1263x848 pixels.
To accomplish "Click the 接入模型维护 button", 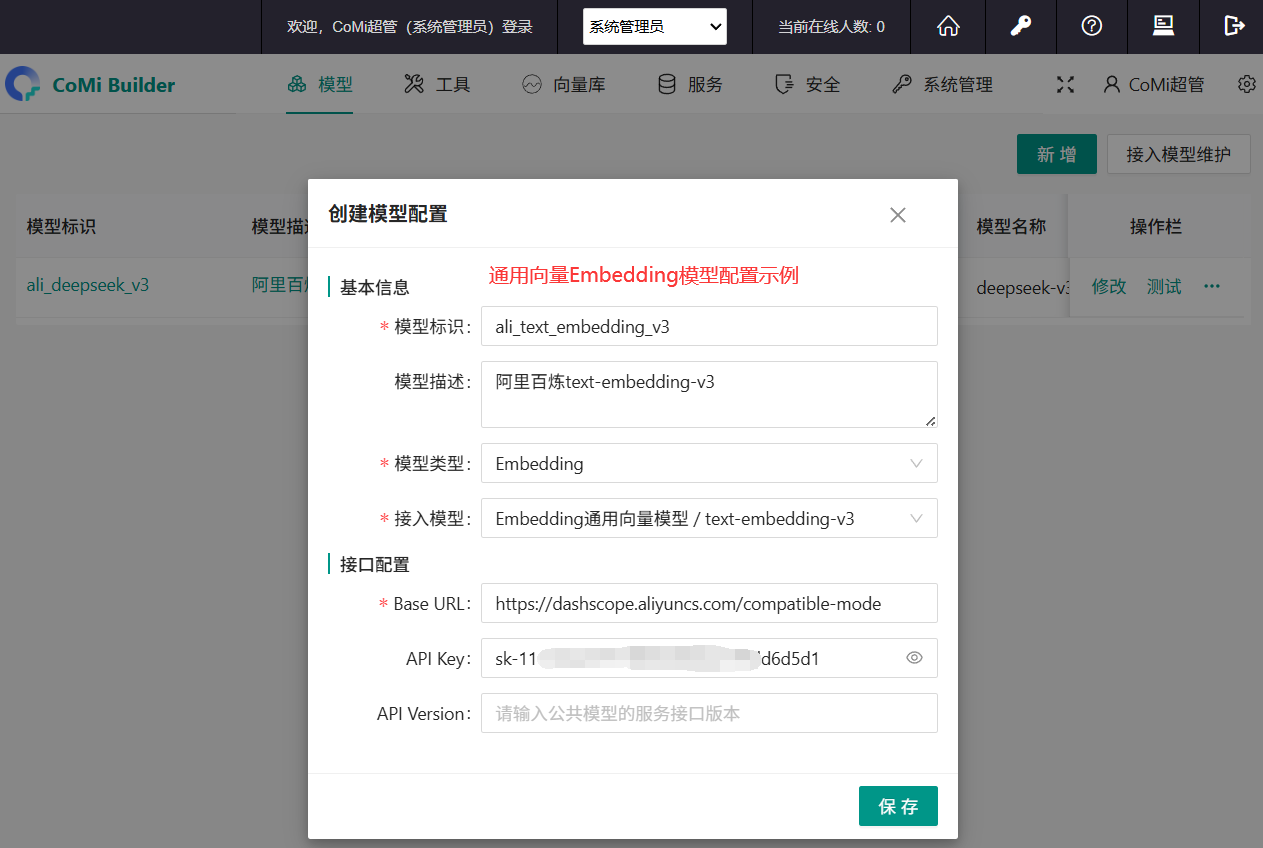I will (x=1178, y=154).
